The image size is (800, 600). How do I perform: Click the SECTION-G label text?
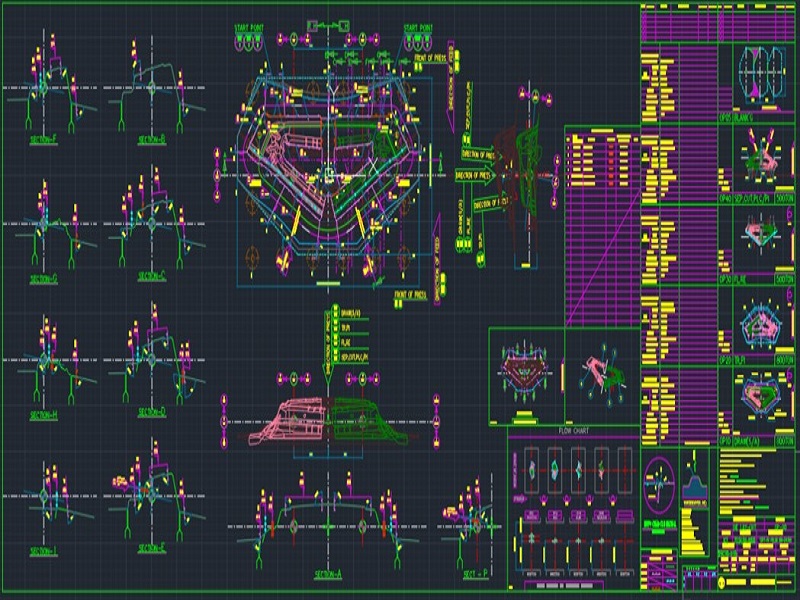(x=43, y=278)
